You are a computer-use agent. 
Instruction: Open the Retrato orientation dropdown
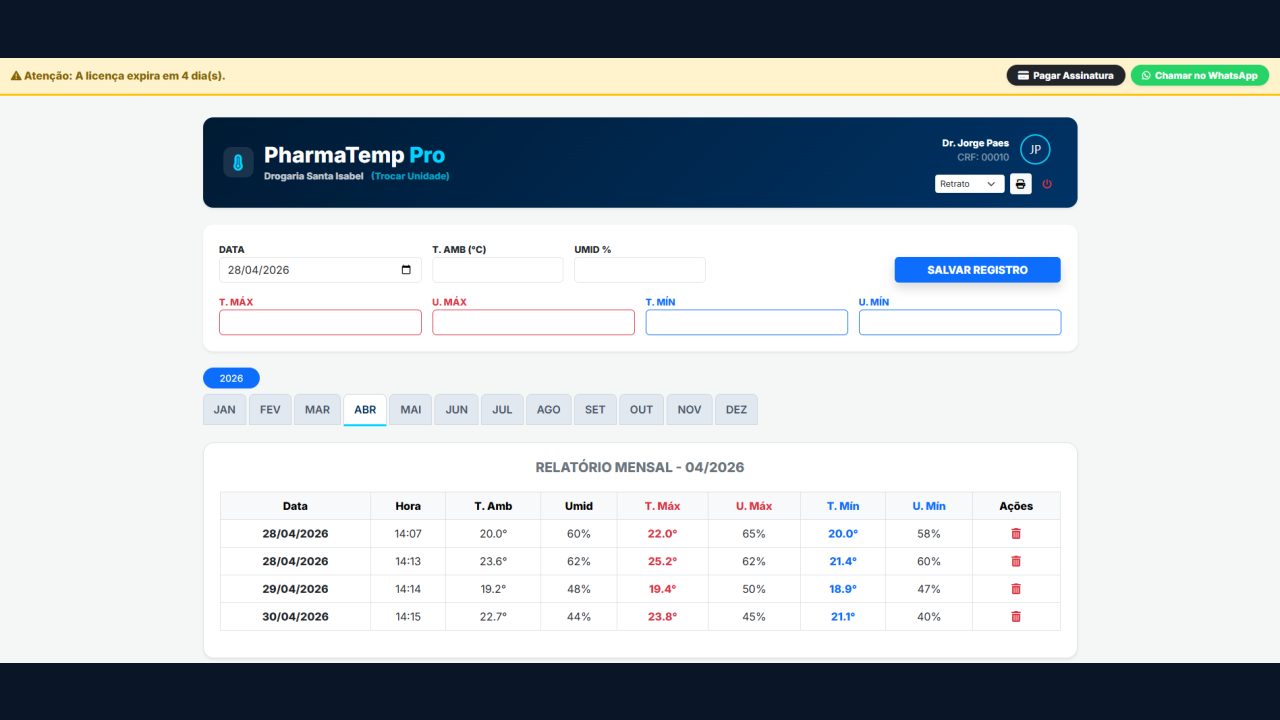[970, 184]
